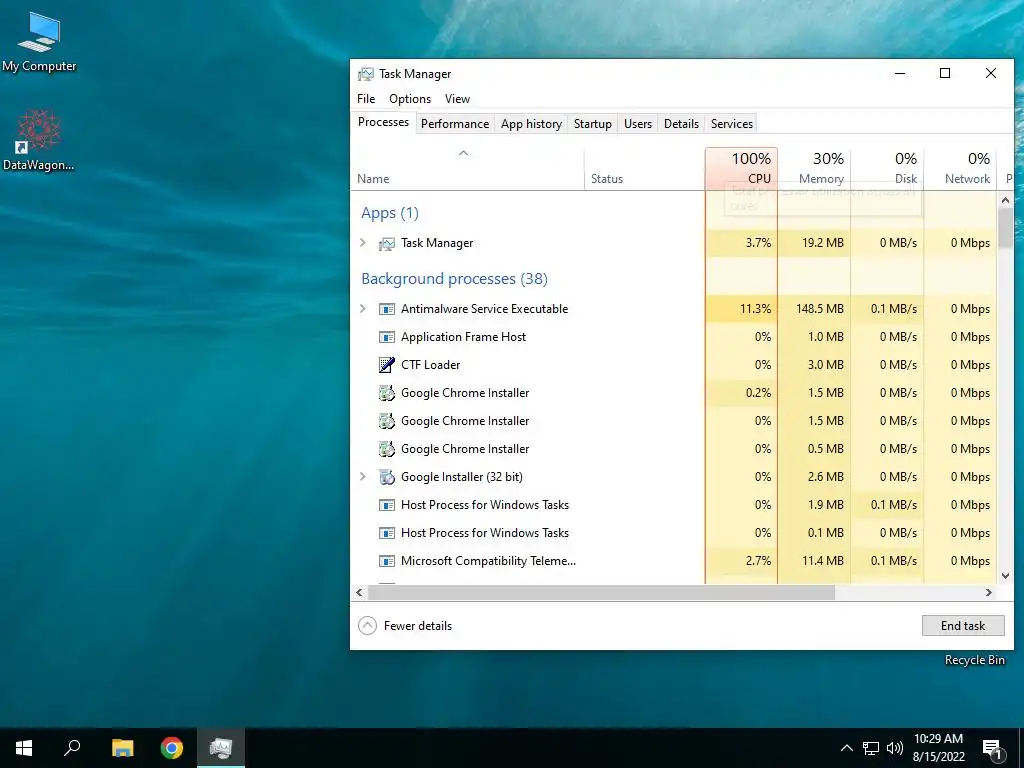The height and width of the screenshot is (768, 1024).
Task: Click the vertical scrollbar thumb
Action: [1005, 229]
